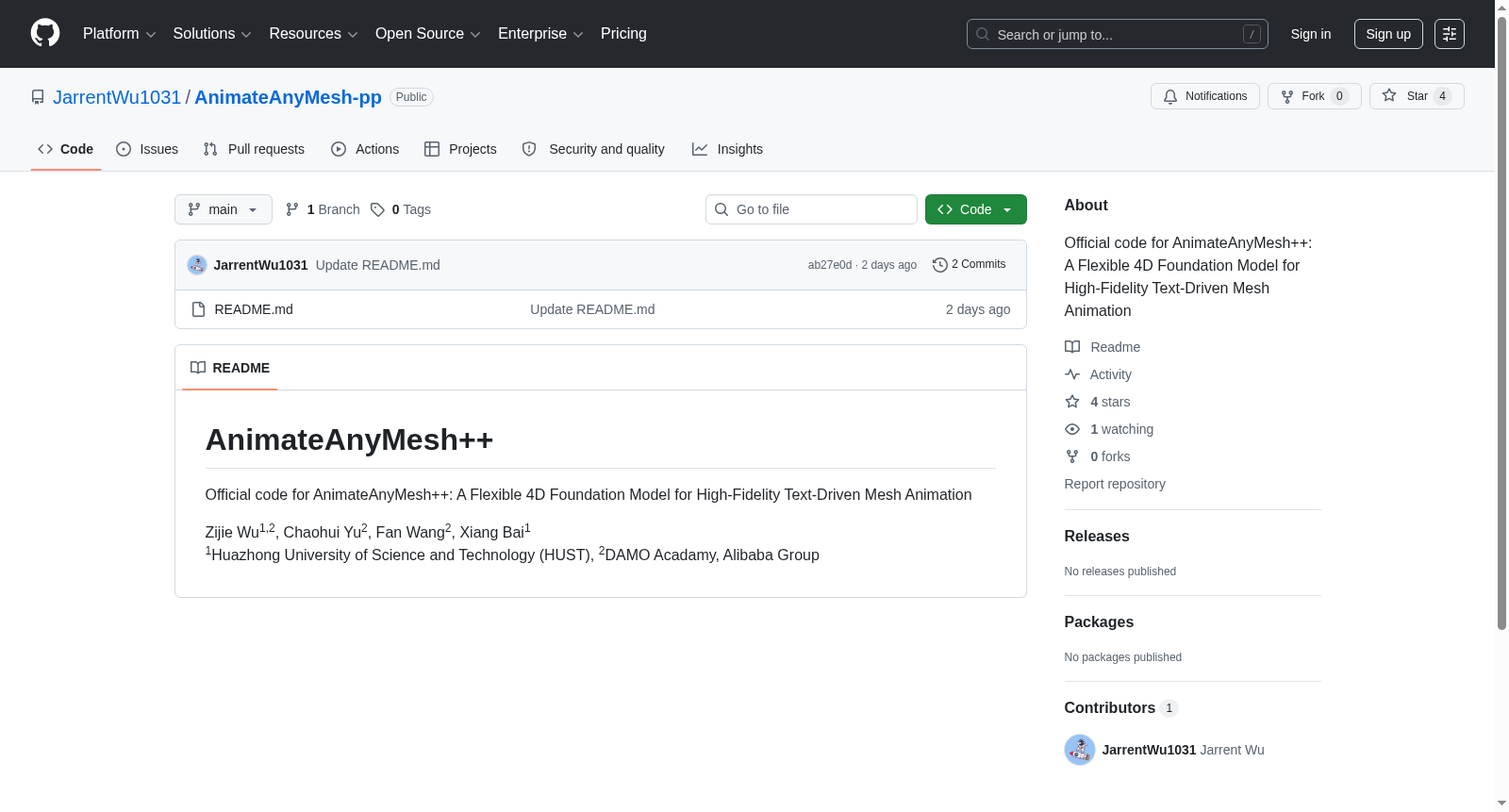Open the Packages section heading

1099,621
